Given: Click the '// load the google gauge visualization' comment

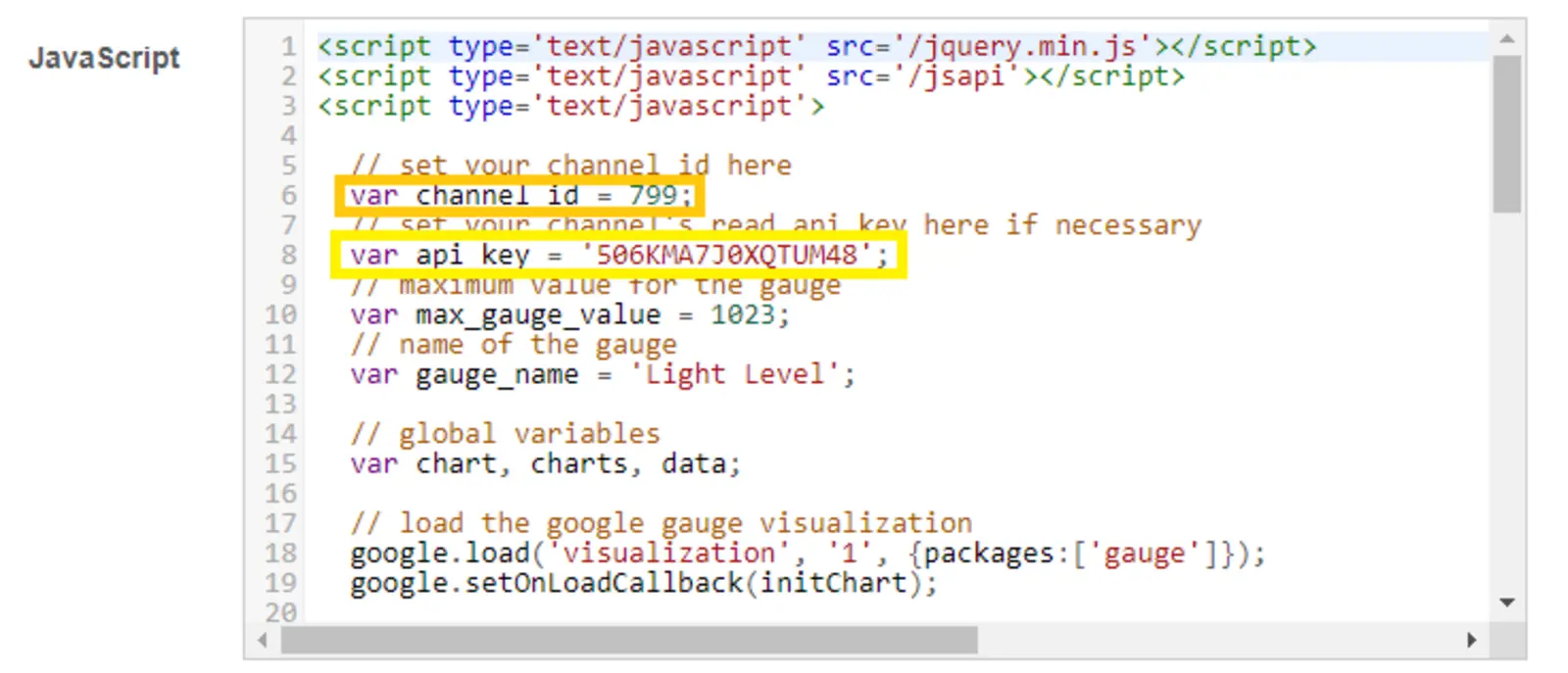Looking at the screenshot, I should 661,524.
